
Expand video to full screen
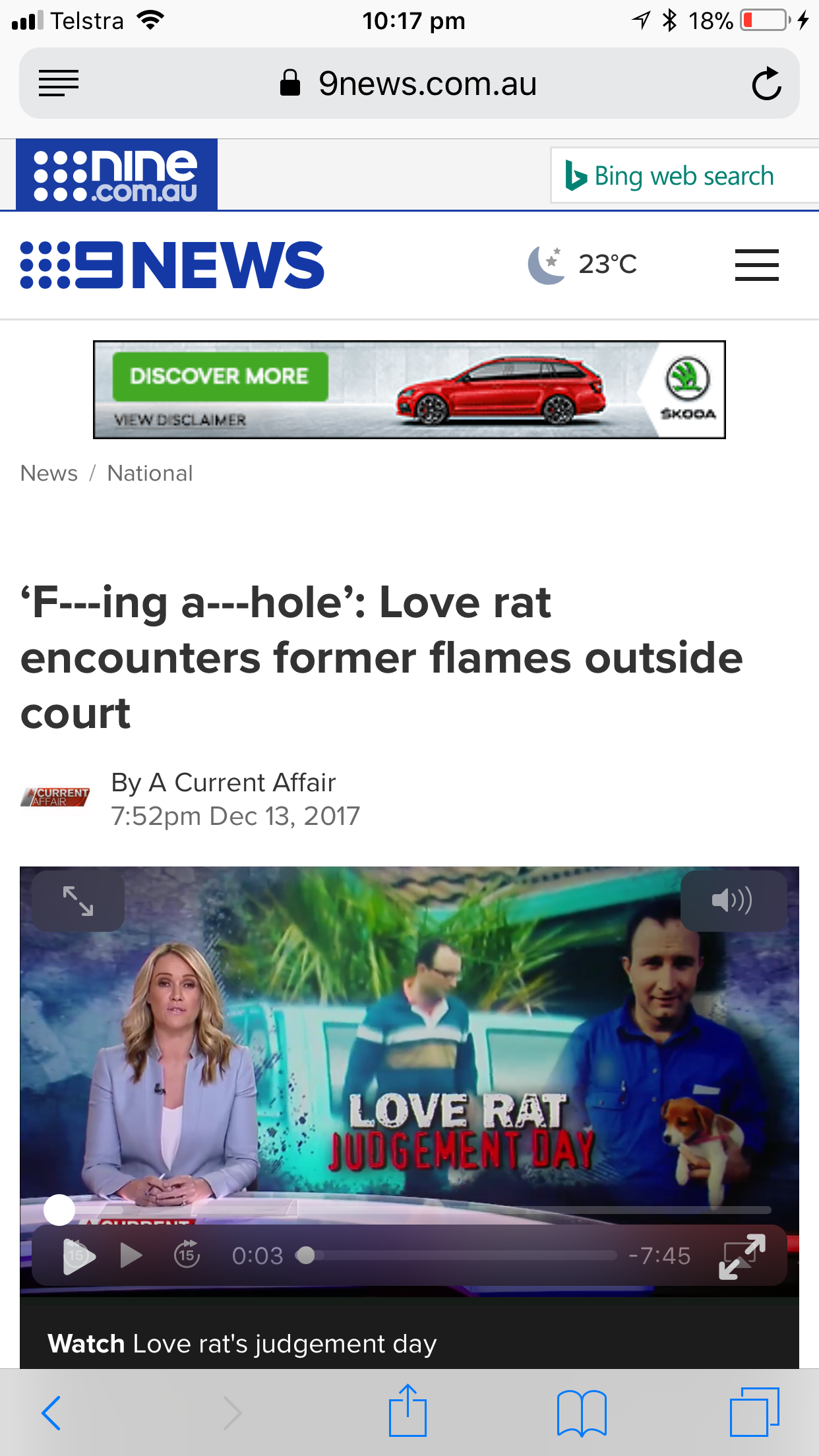[742, 1256]
